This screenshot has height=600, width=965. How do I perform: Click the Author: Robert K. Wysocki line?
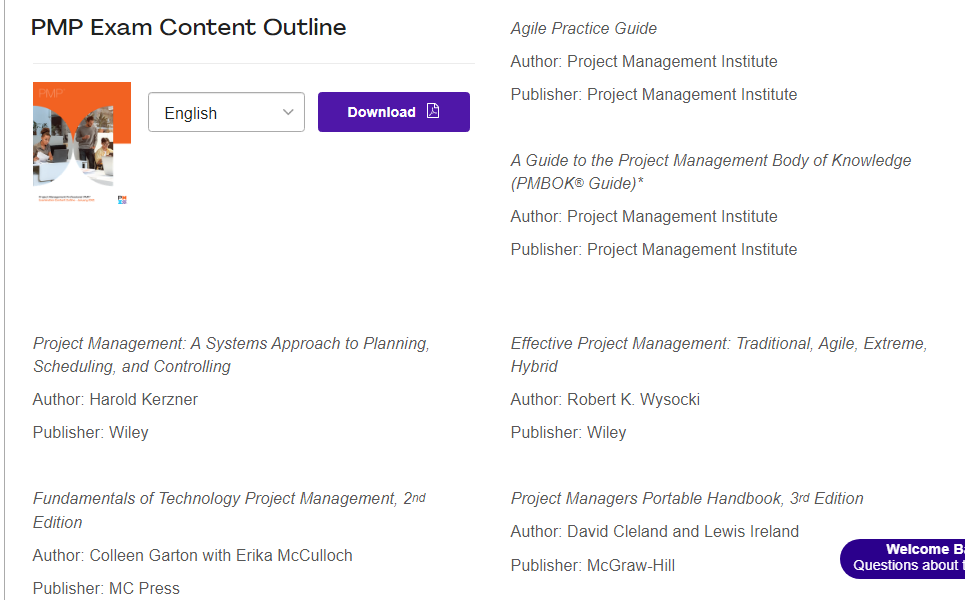coord(605,399)
